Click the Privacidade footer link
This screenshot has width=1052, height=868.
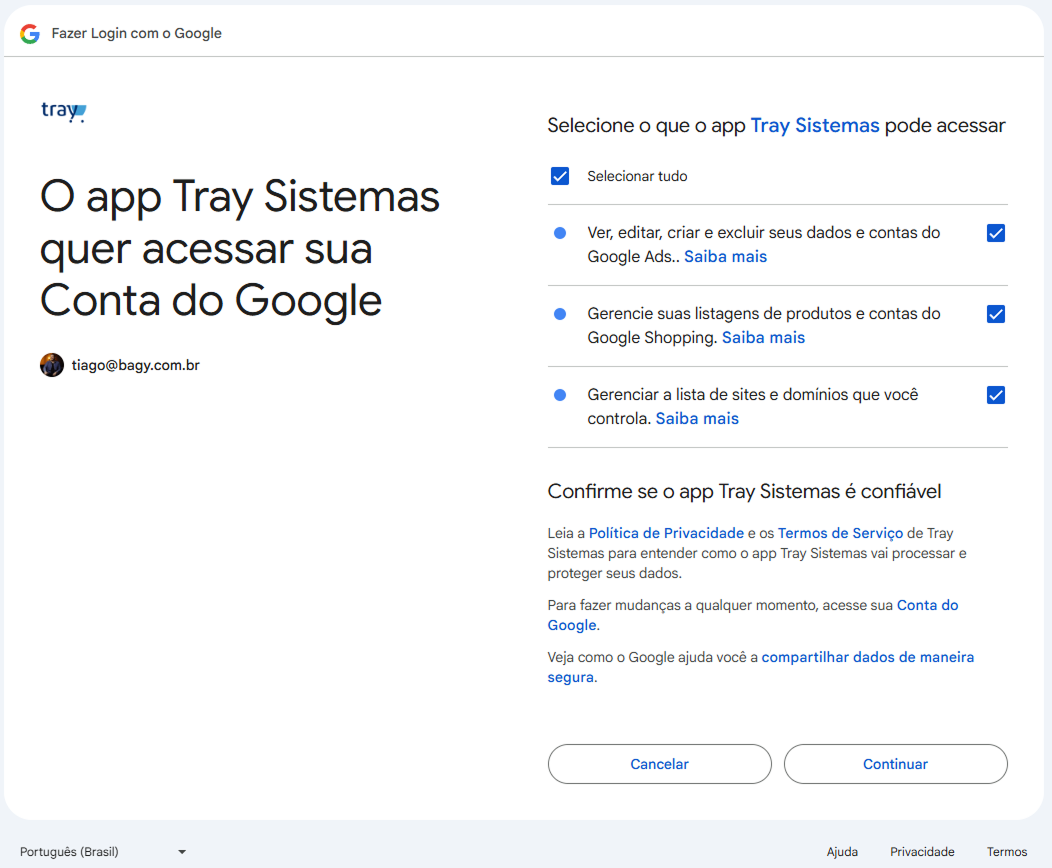(922, 852)
